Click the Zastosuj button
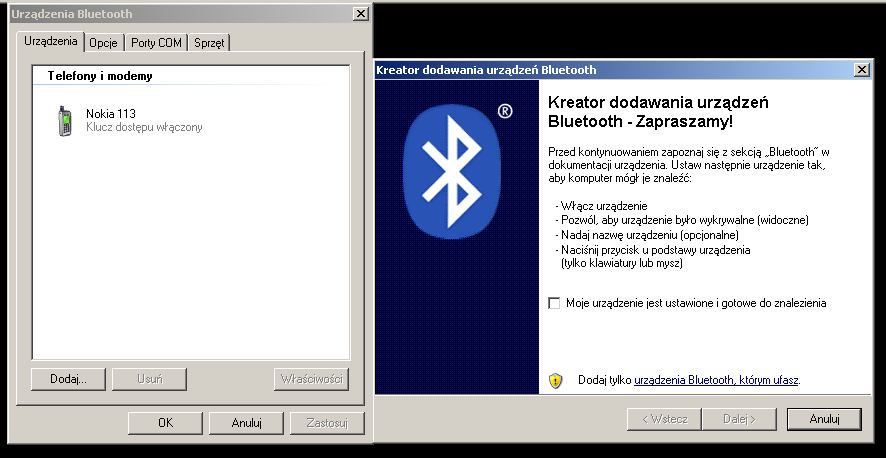Image resolution: width=886 pixels, height=458 pixels. [327, 422]
